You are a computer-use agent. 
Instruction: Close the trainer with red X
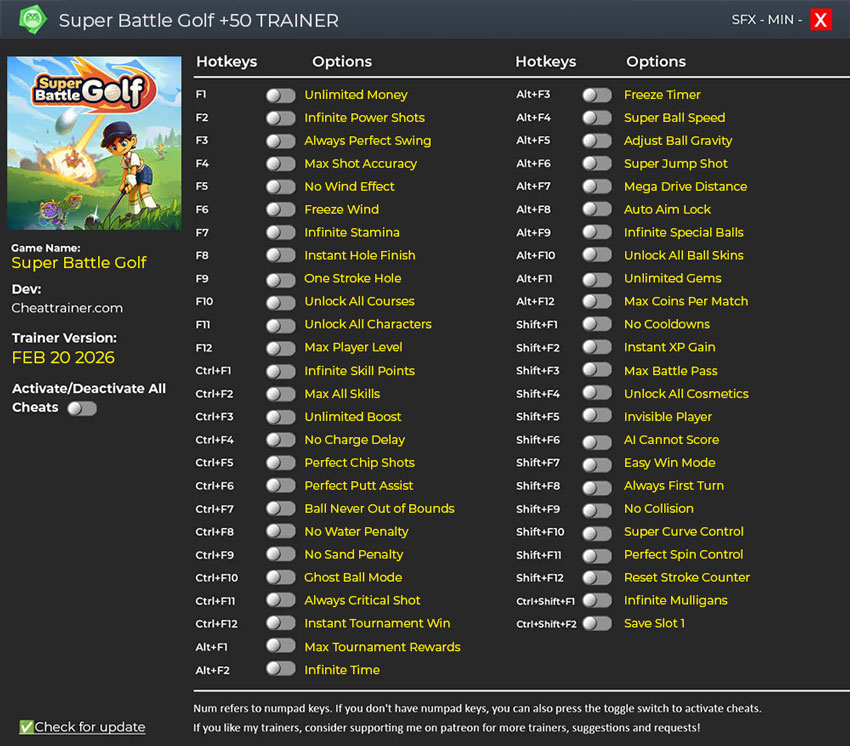click(x=820, y=20)
